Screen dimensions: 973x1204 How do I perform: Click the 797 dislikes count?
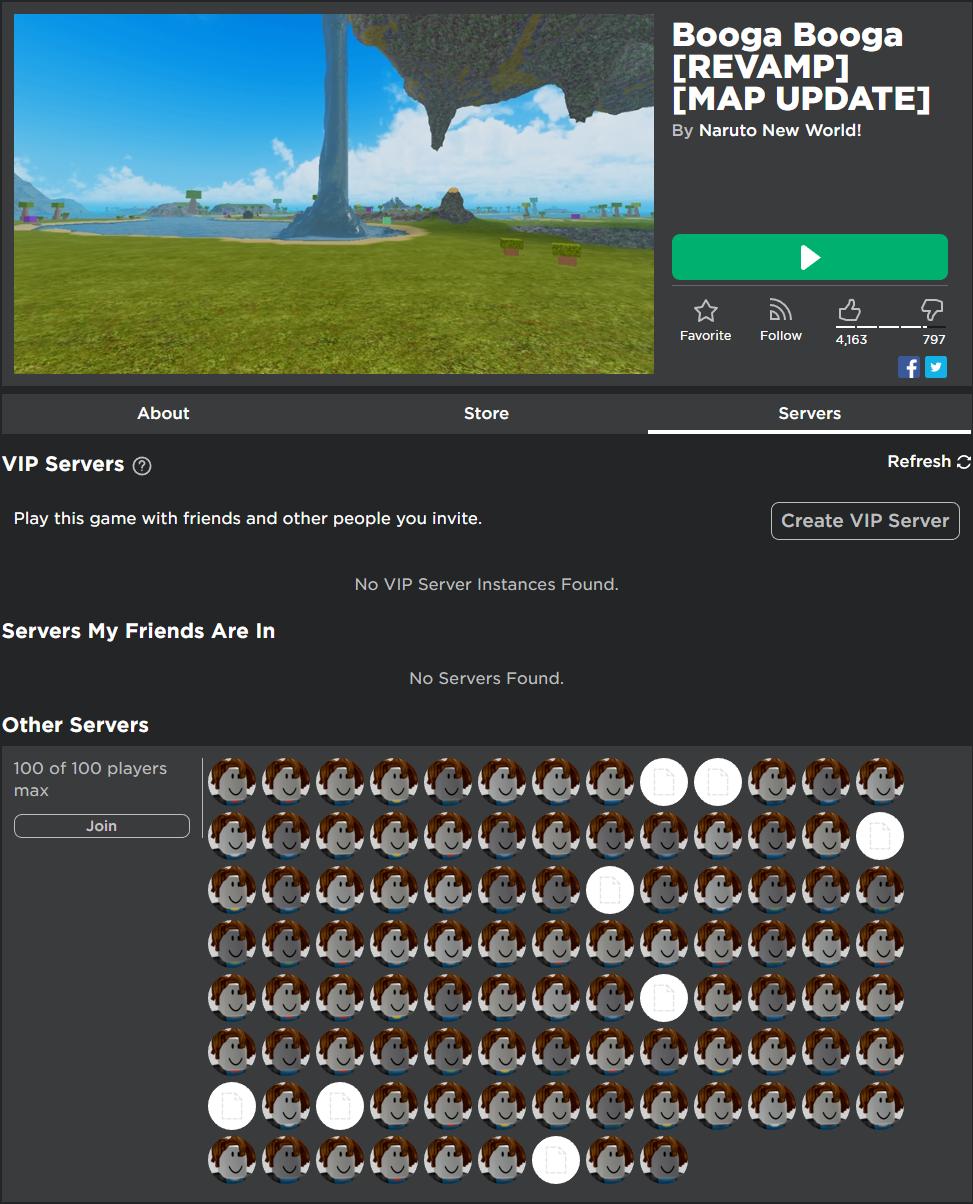[x=934, y=340]
